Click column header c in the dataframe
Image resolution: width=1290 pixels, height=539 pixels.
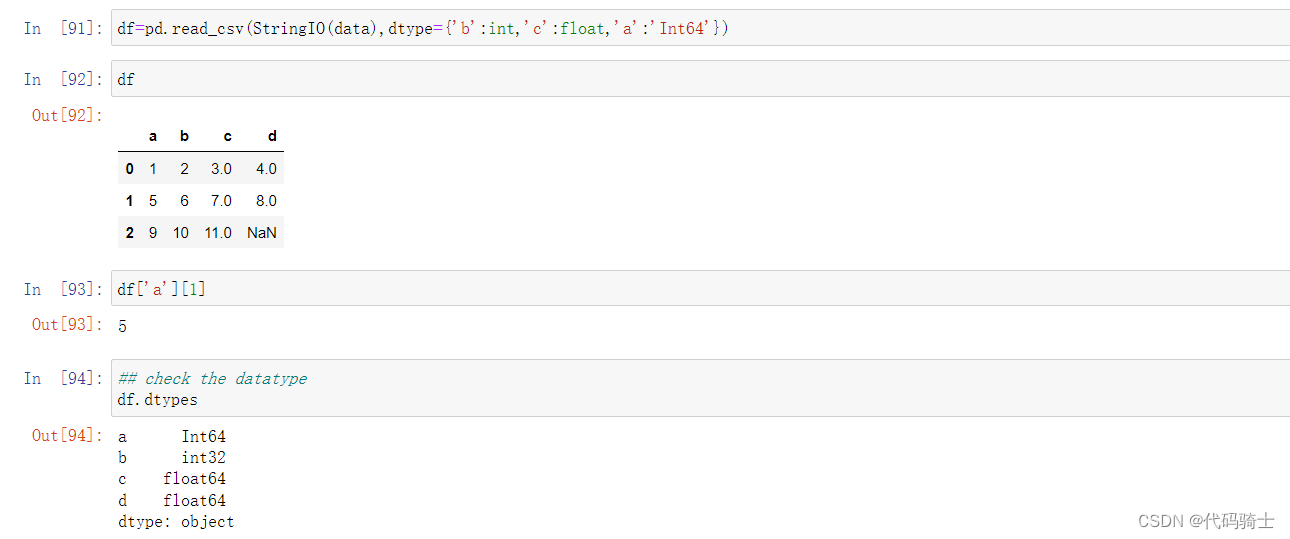pyautogui.click(x=227, y=136)
